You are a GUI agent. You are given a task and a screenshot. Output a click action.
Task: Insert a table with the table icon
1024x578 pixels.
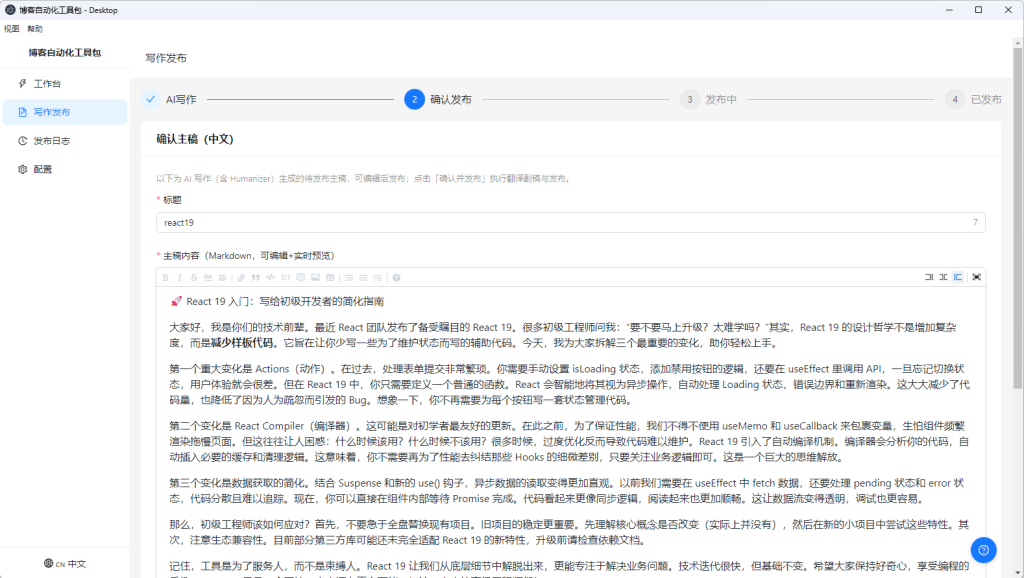pos(330,278)
